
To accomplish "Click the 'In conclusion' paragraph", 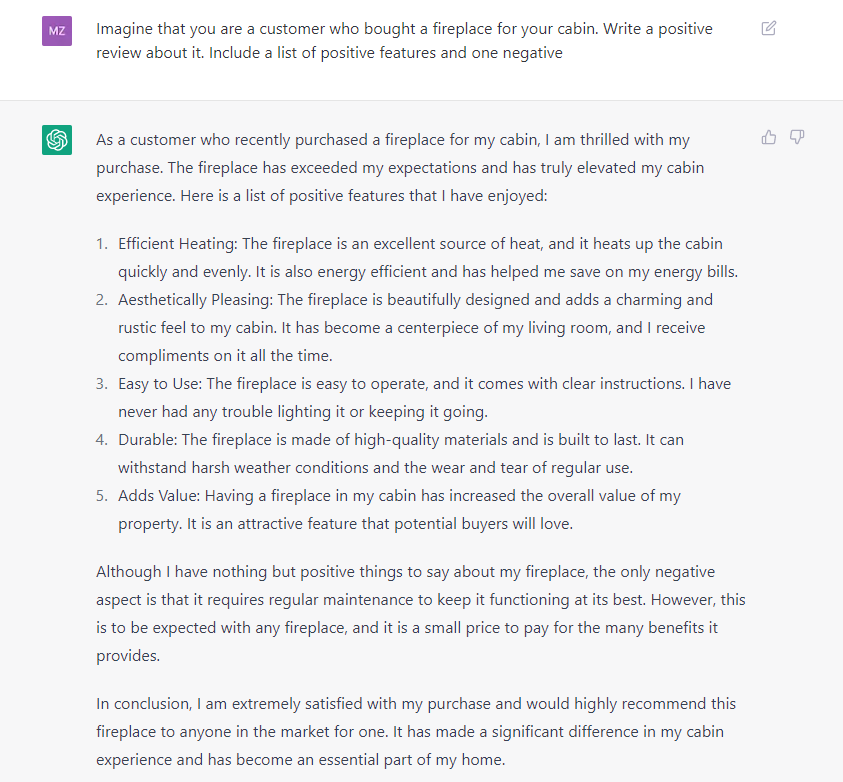I will [416, 731].
